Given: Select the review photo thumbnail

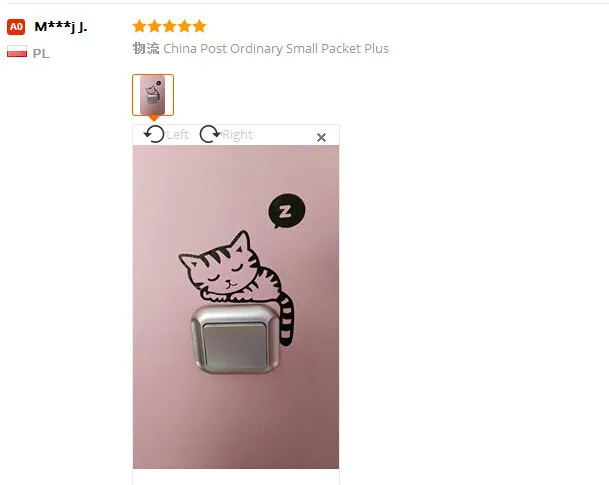Looking at the screenshot, I should (x=153, y=95).
